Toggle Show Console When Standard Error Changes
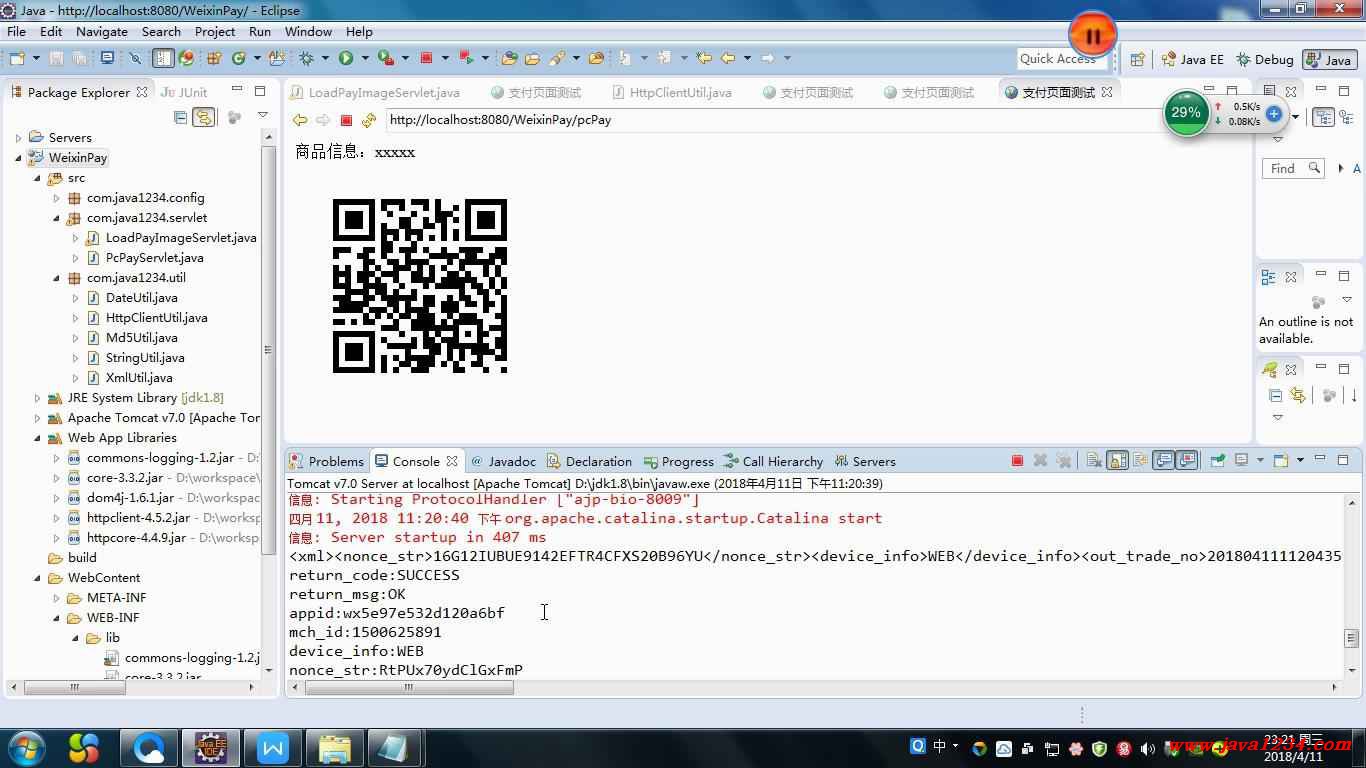 [x=1187, y=461]
